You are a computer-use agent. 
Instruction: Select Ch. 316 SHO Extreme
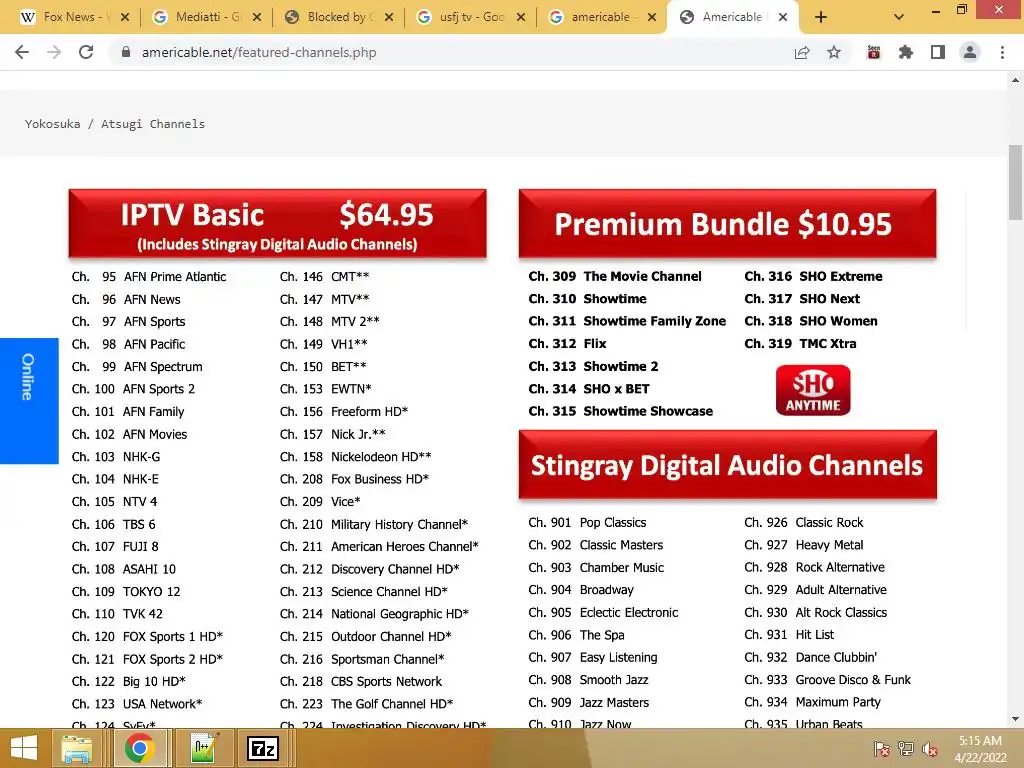tap(813, 276)
